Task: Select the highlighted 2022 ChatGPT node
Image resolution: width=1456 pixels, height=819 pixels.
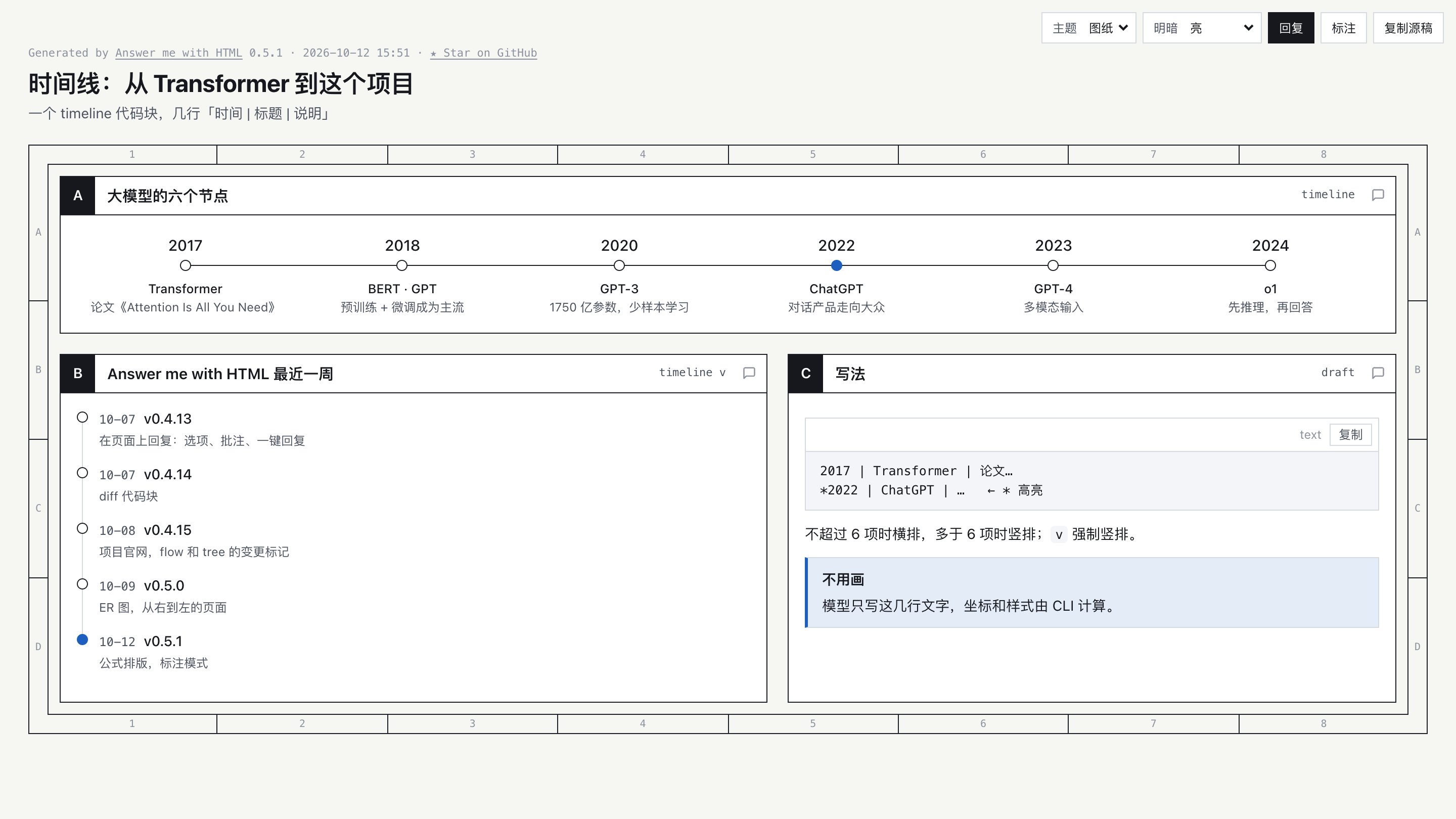Action: [837, 265]
